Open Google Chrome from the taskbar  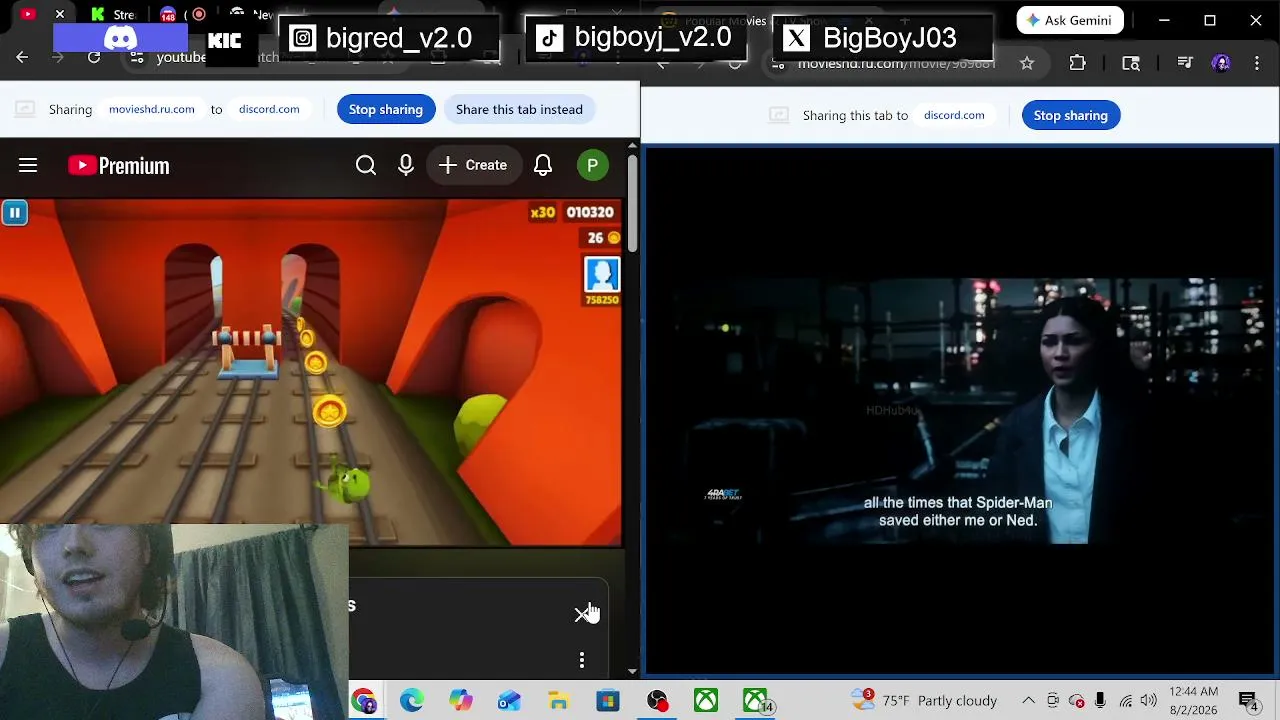point(363,701)
